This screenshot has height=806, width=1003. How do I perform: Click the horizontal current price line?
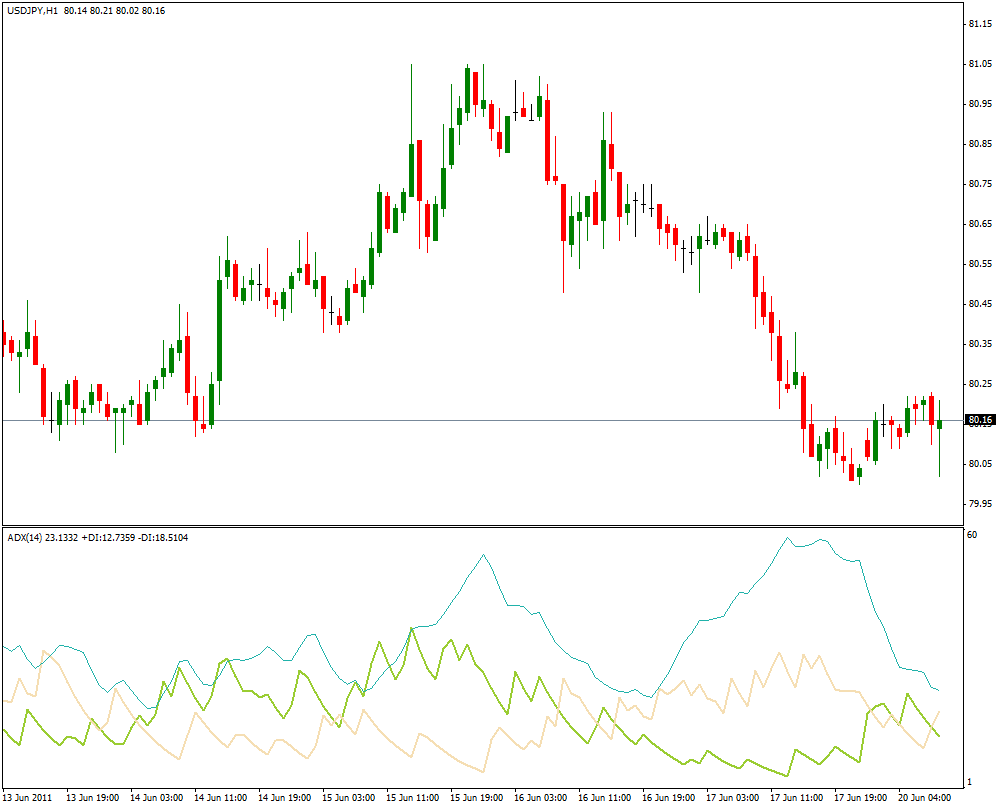click(x=483, y=420)
